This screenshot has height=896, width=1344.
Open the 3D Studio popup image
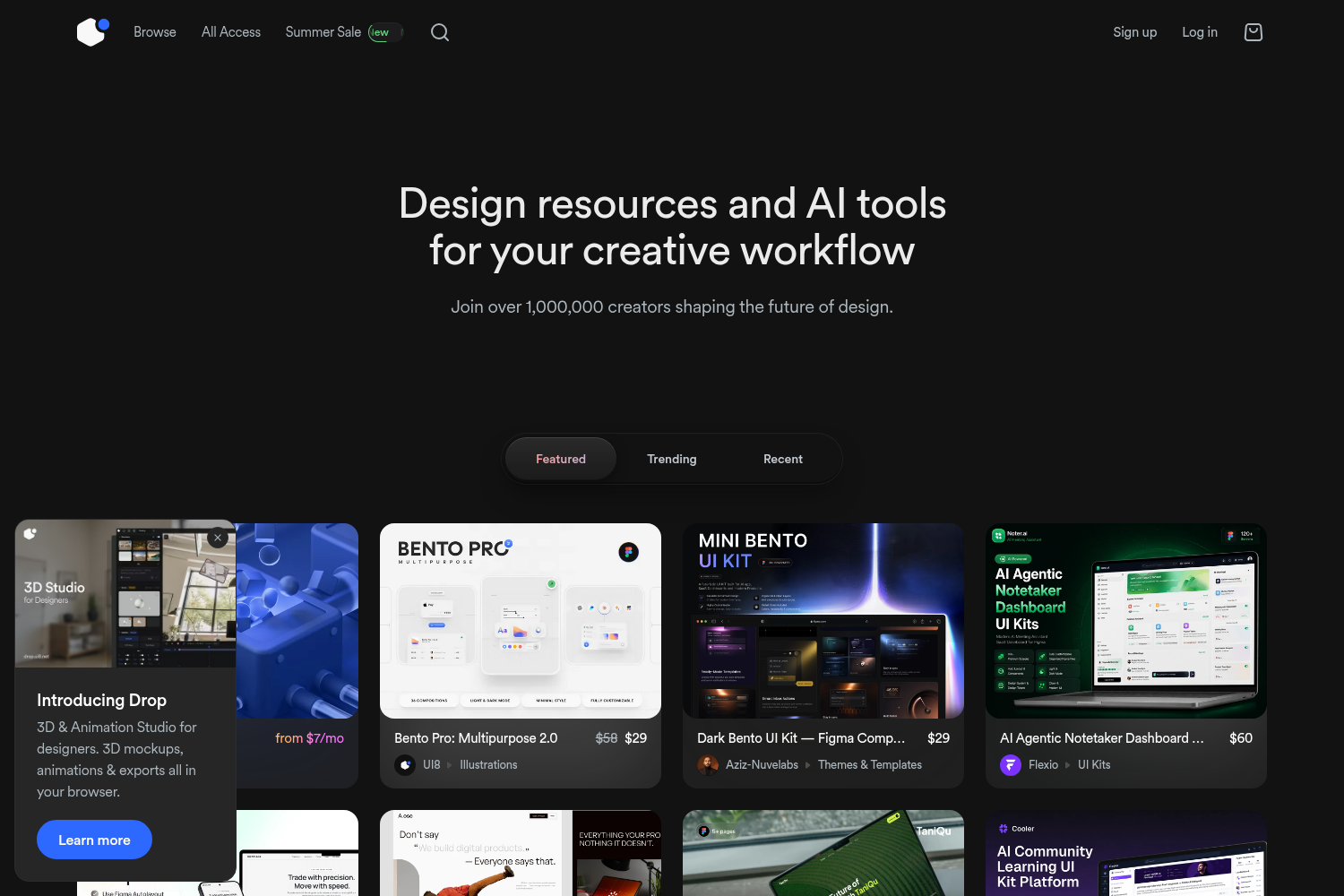pyautogui.click(x=125, y=594)
